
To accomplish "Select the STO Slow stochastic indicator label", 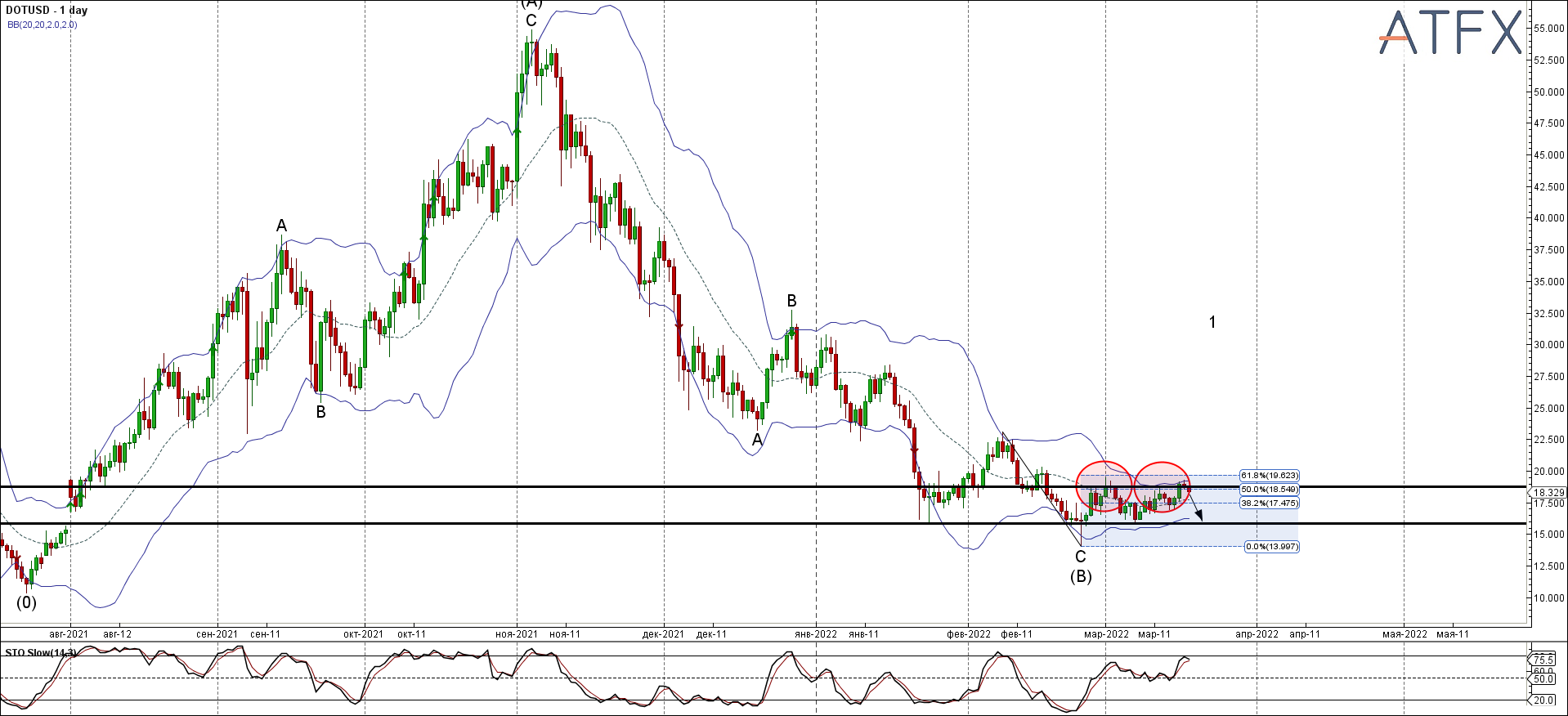I will pos(41,652).
